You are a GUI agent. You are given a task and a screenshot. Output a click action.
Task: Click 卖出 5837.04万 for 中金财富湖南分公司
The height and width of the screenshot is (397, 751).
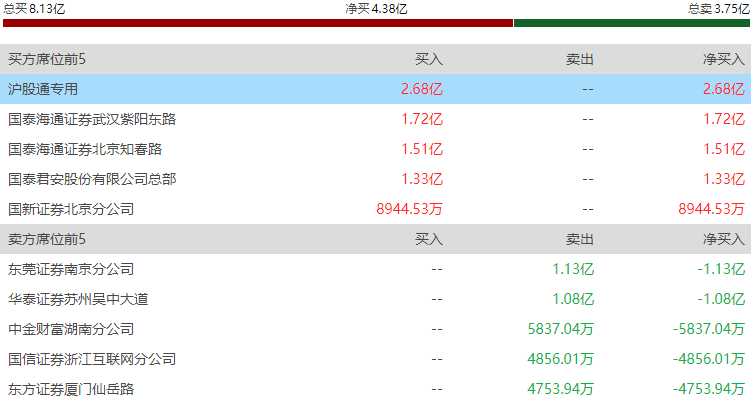click(560, 329)
